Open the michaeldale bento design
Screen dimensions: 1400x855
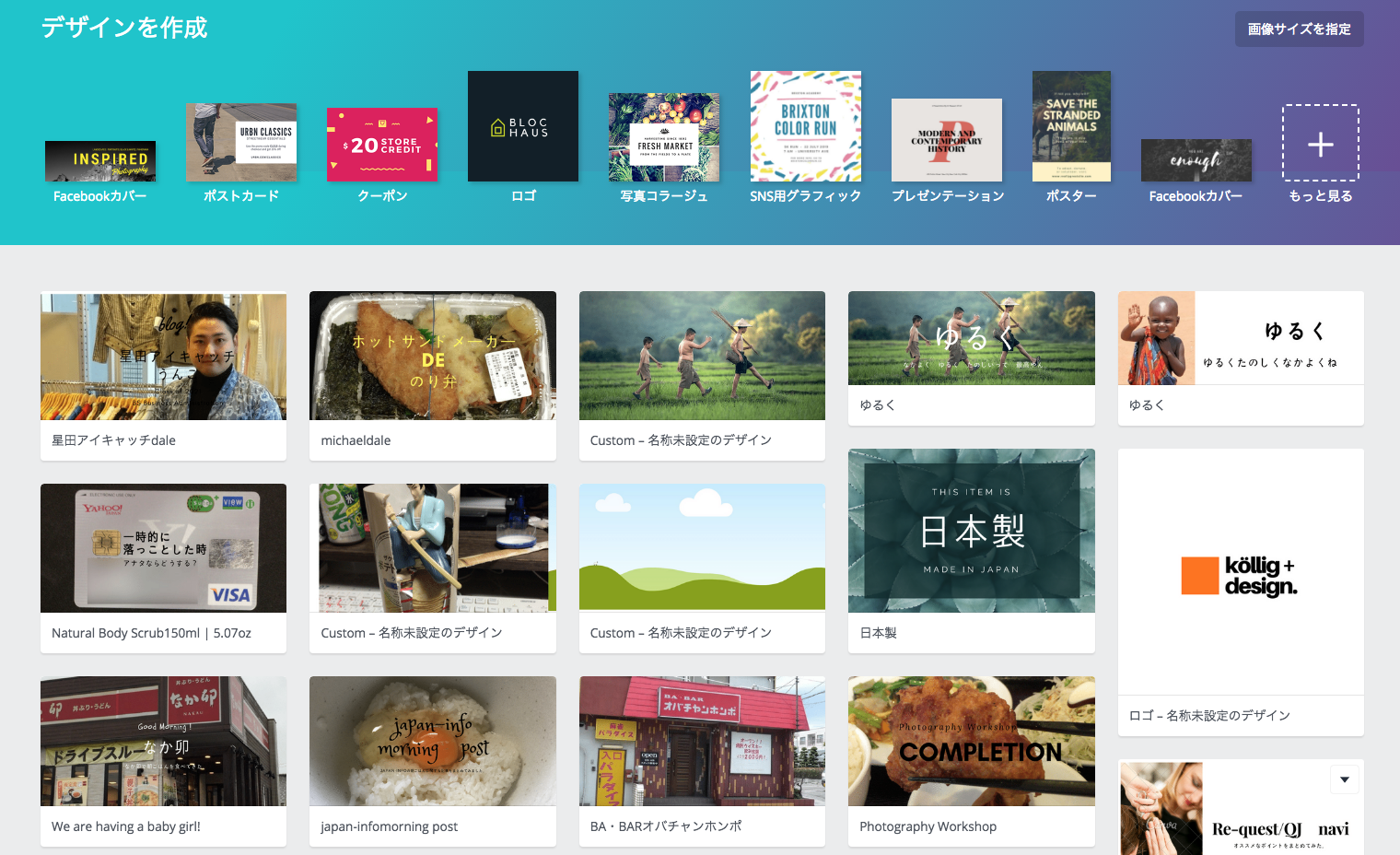tap(432, 357)
